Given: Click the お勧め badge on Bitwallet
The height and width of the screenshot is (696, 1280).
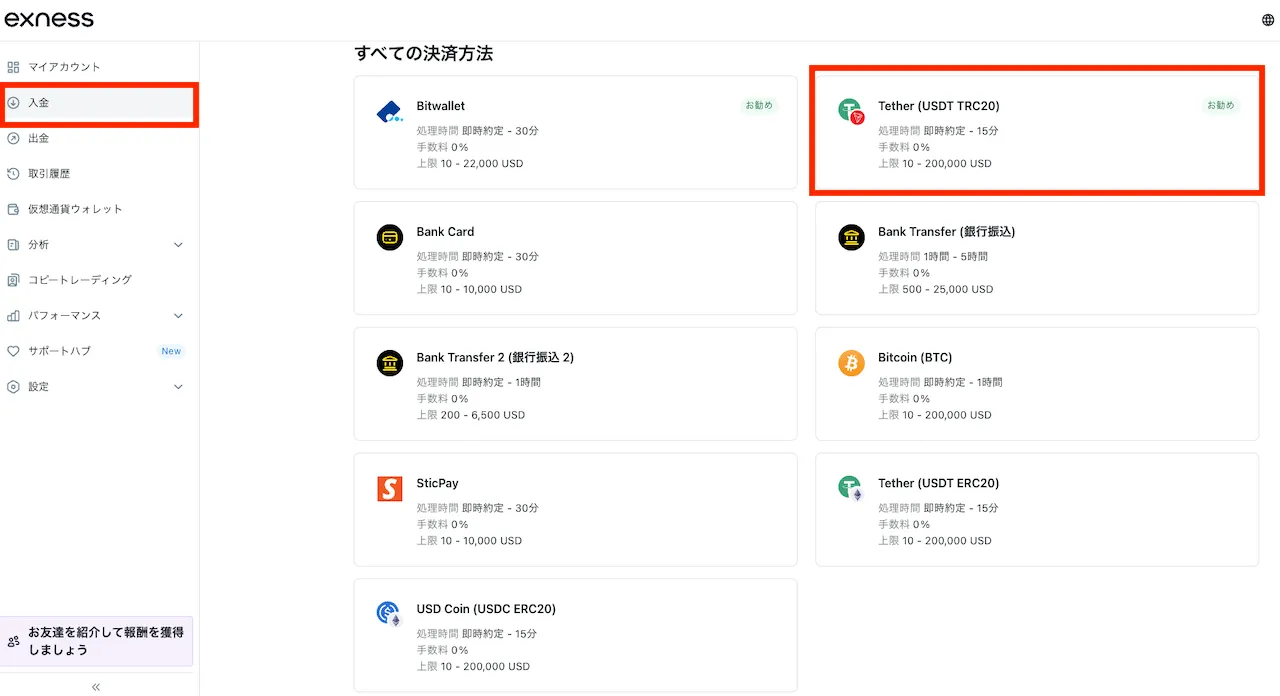Looking at the screenshot, I should [758, 105].
